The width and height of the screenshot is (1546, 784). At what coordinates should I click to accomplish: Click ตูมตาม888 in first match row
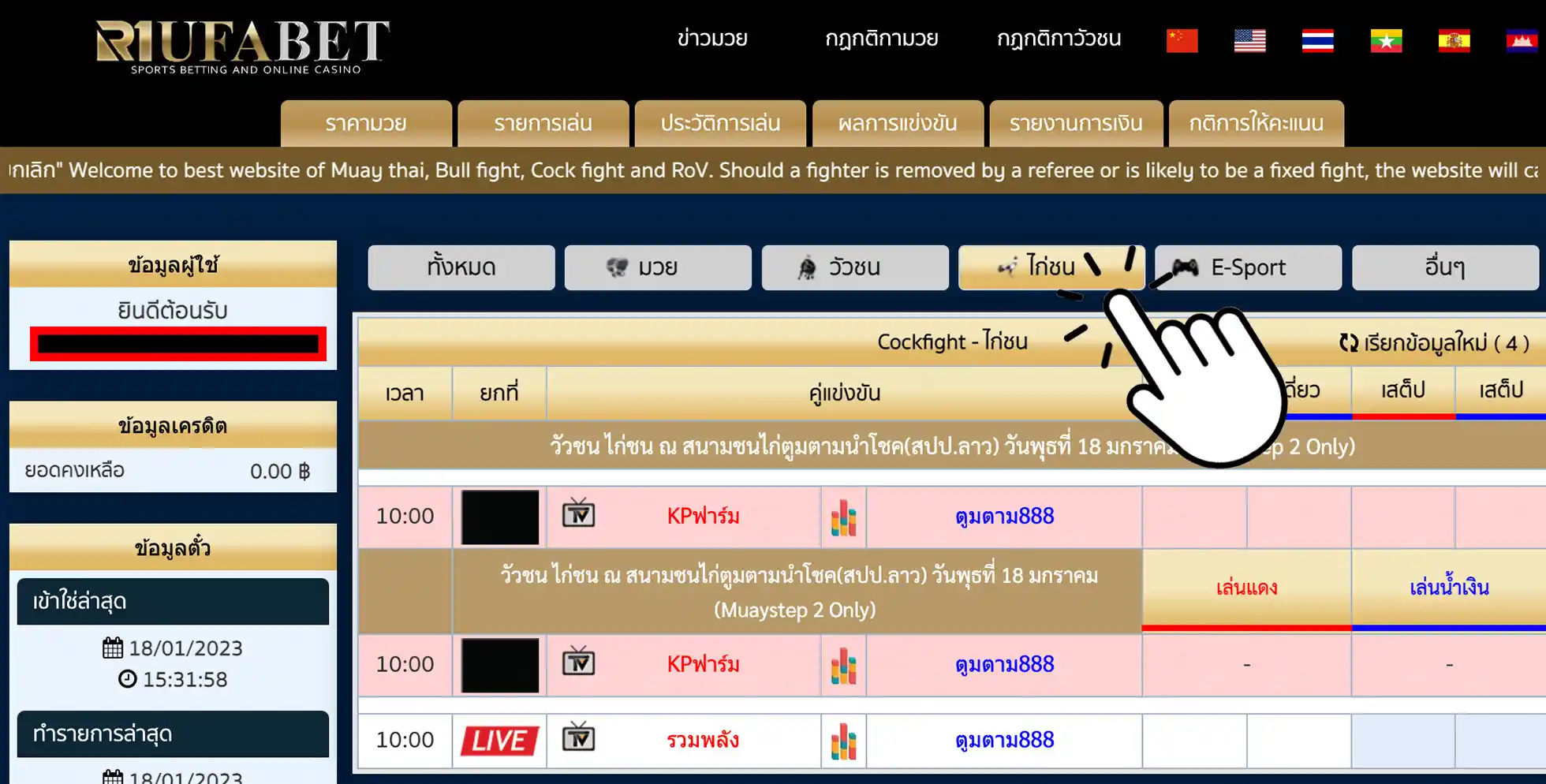click(x=1004, y=516)
